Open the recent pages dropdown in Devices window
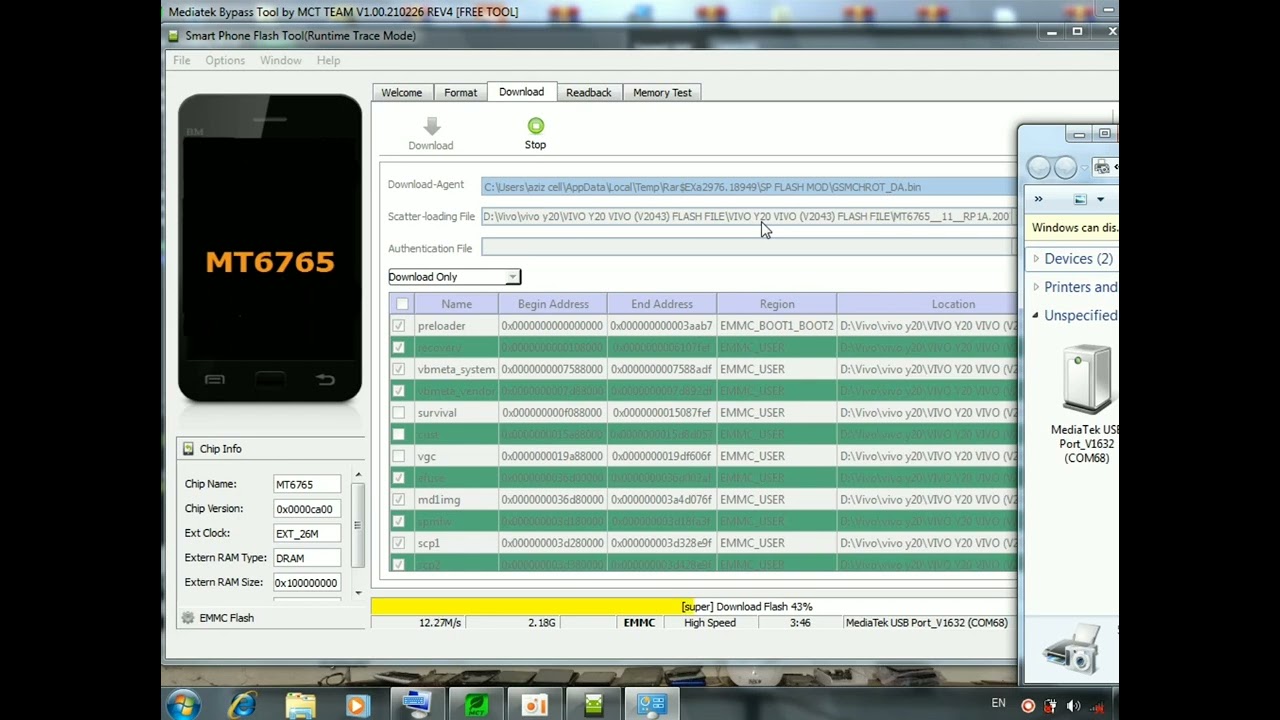 pyautogui.click(x=1086, y=167)
